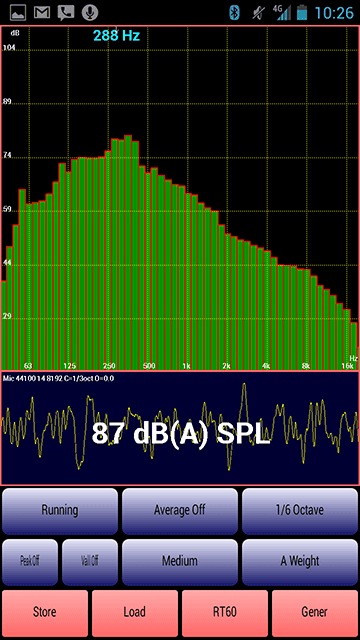Viewport: 360px width, 640px height.
Task: Tap the 4k frequency axis label
Action: [266, 366]
